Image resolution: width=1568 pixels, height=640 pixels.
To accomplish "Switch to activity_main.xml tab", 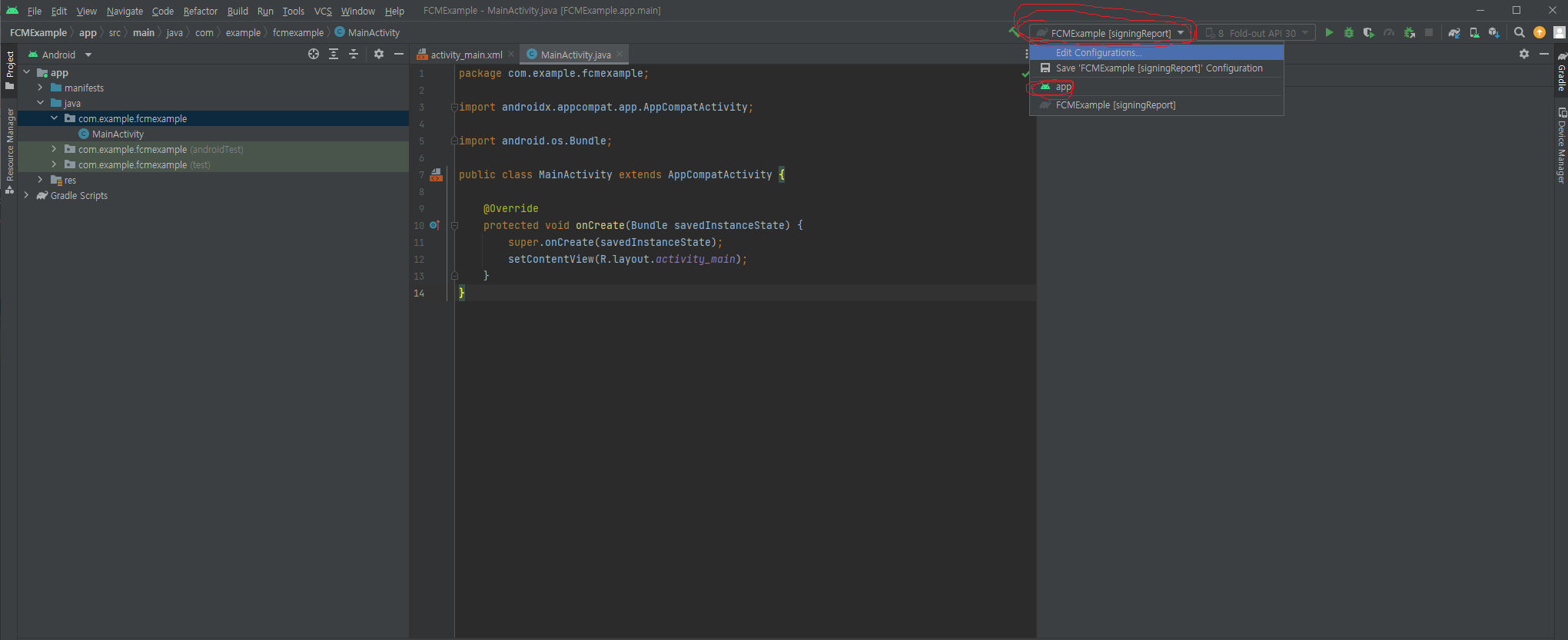I will coord(466,55).
